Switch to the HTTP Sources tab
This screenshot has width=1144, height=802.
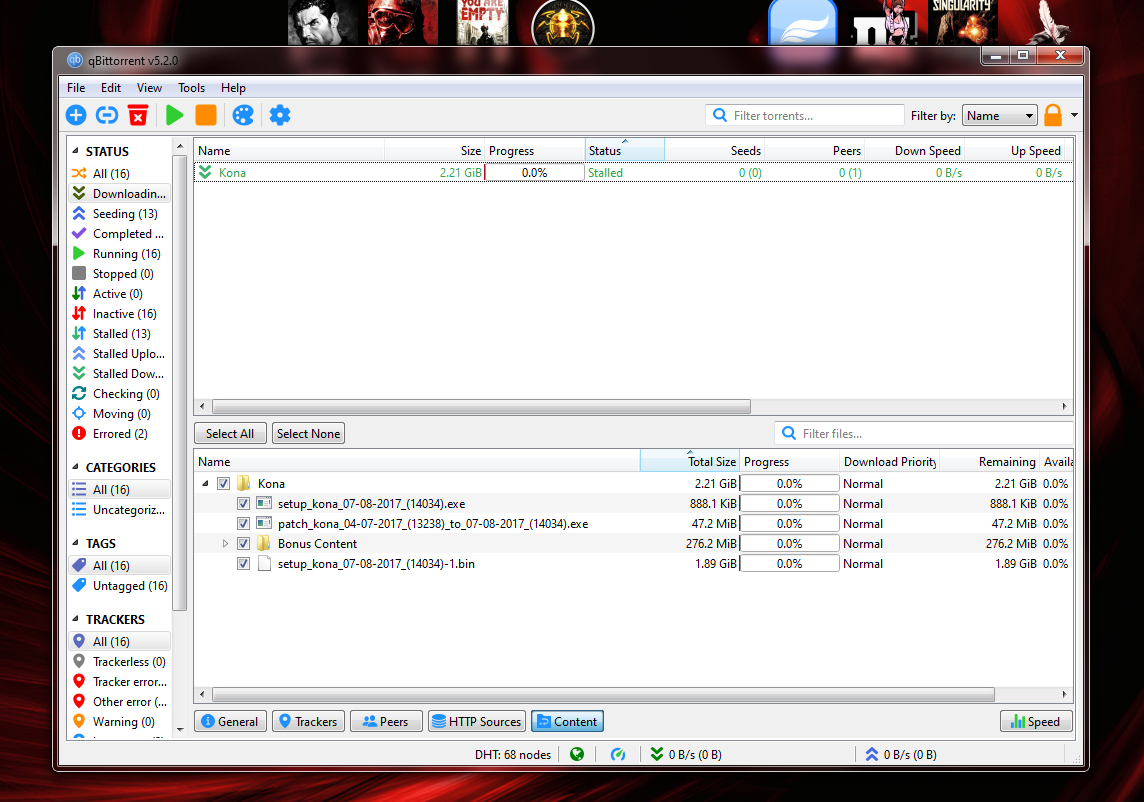coord(476,722)
